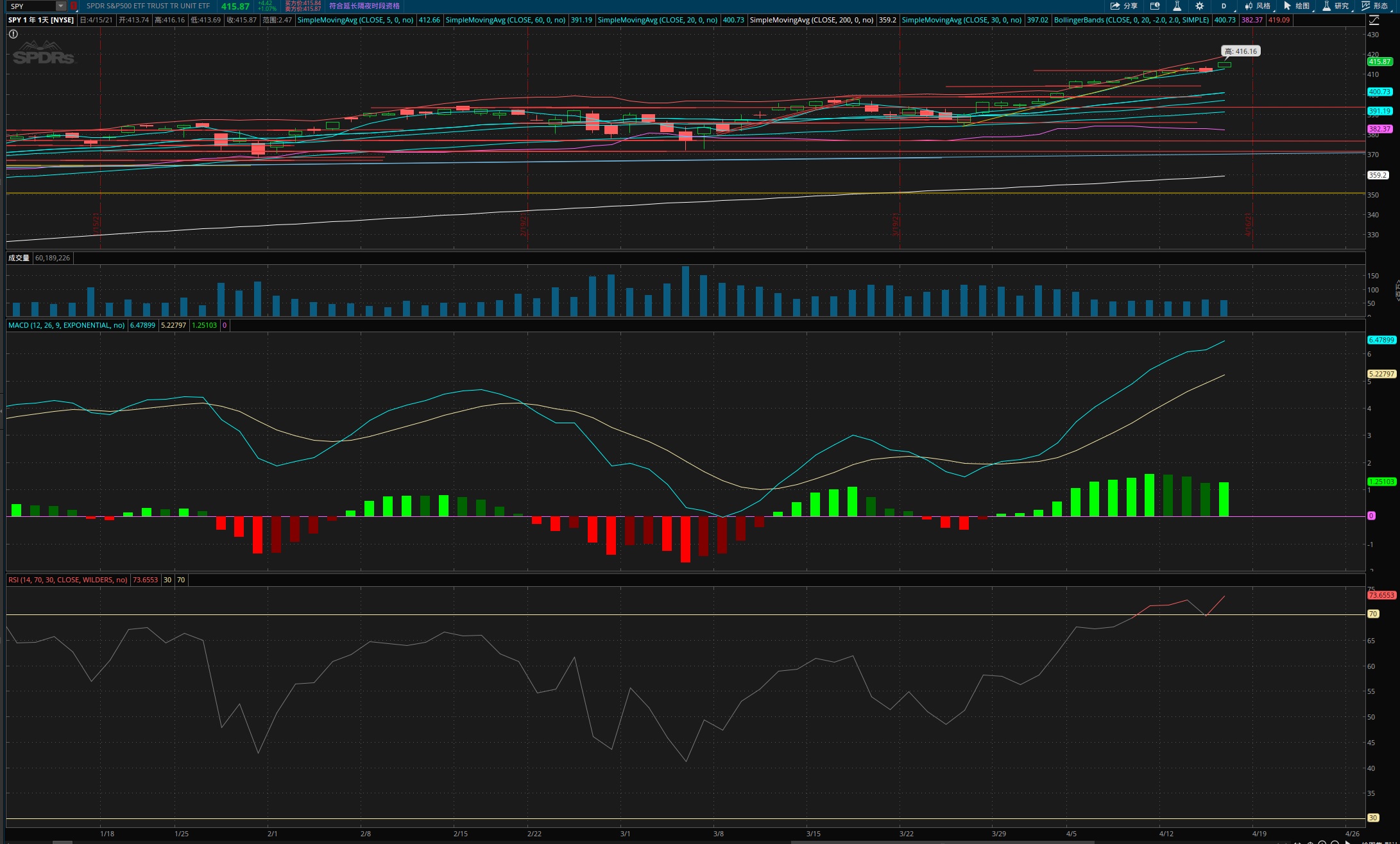1400x844 pixels.
Task: Click the MACD (12, 26, 9, EXPONENTIAL, no) label
Action: [67, 325]
